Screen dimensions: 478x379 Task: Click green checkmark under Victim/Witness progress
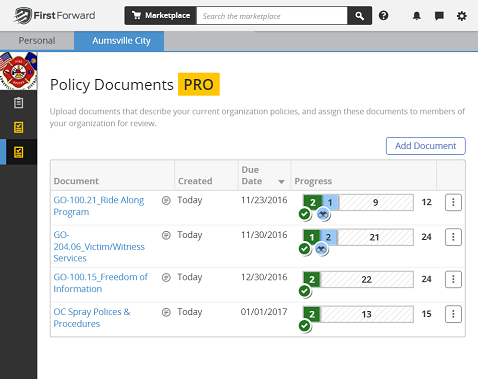[304, 249]
